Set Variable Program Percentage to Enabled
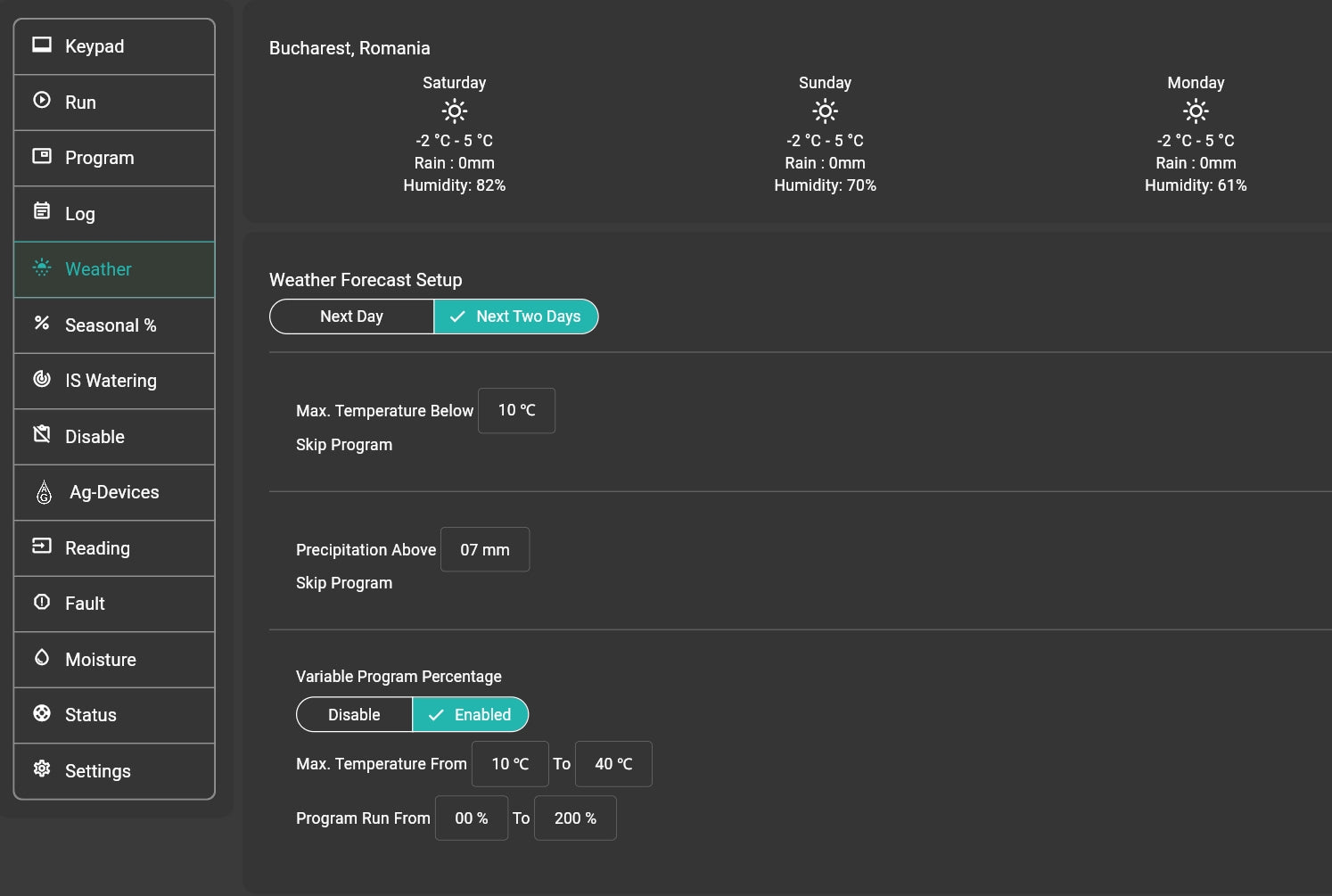 click(470, 715)
